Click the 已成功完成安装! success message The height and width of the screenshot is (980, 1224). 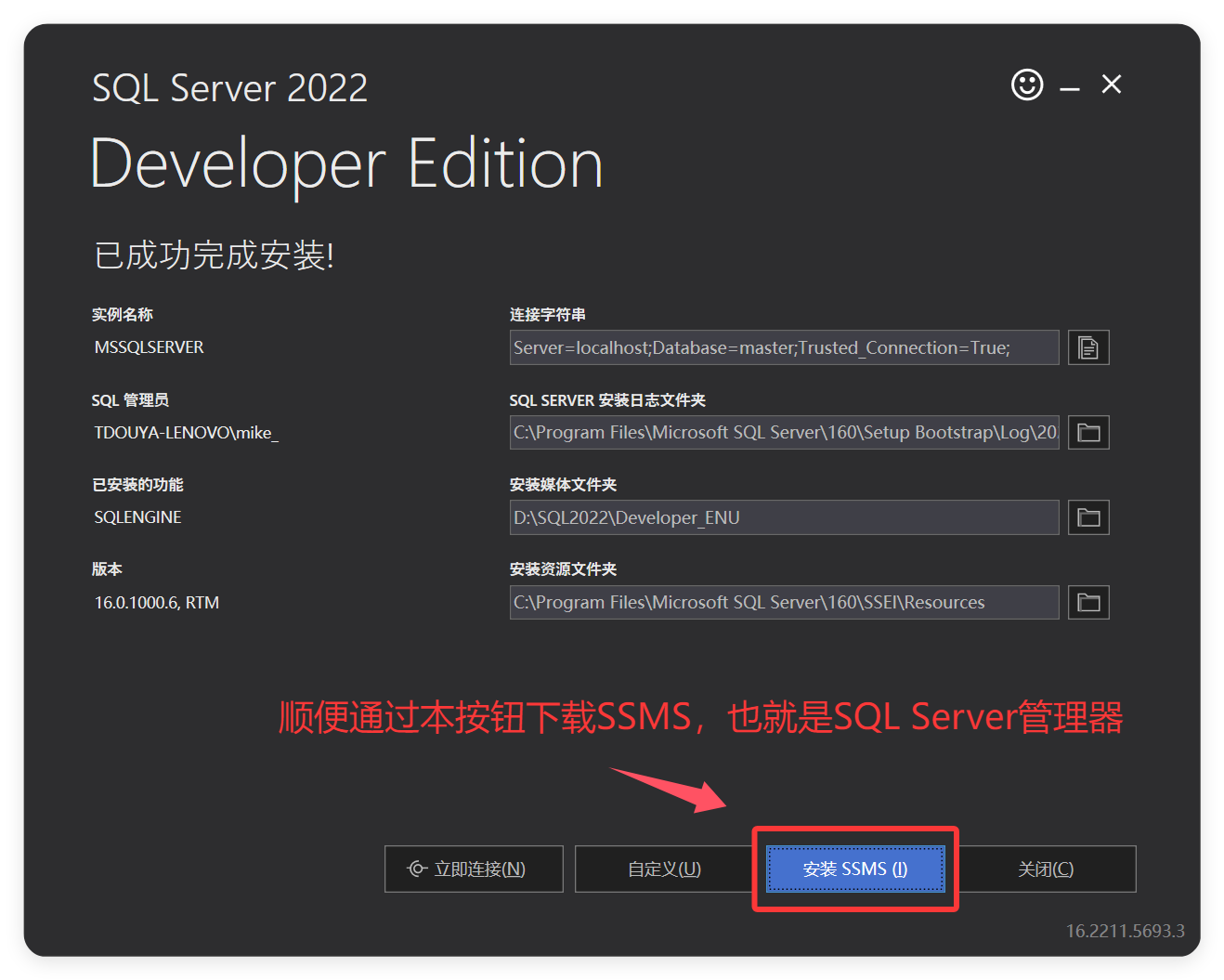(x=214, y=255)
